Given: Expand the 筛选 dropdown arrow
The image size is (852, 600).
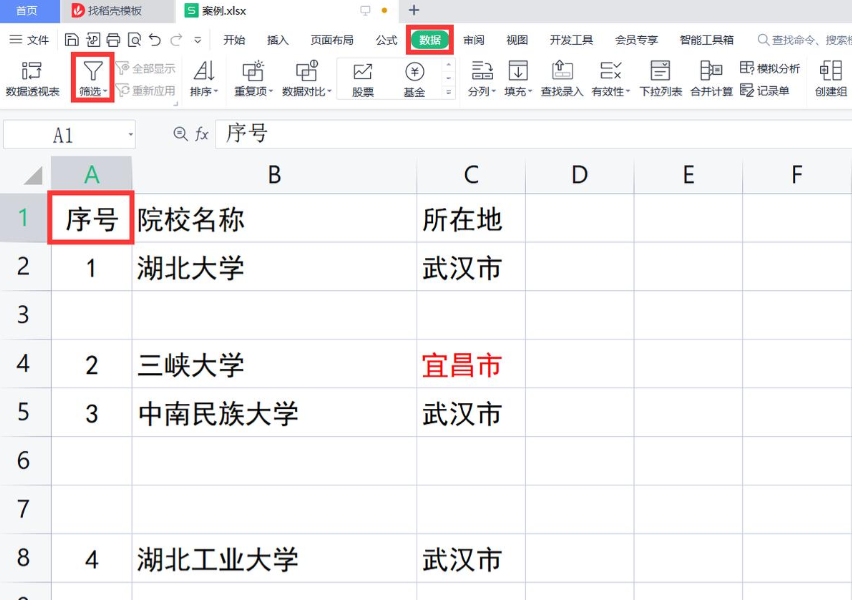Looking at the screenshot, I should point(105,91).
